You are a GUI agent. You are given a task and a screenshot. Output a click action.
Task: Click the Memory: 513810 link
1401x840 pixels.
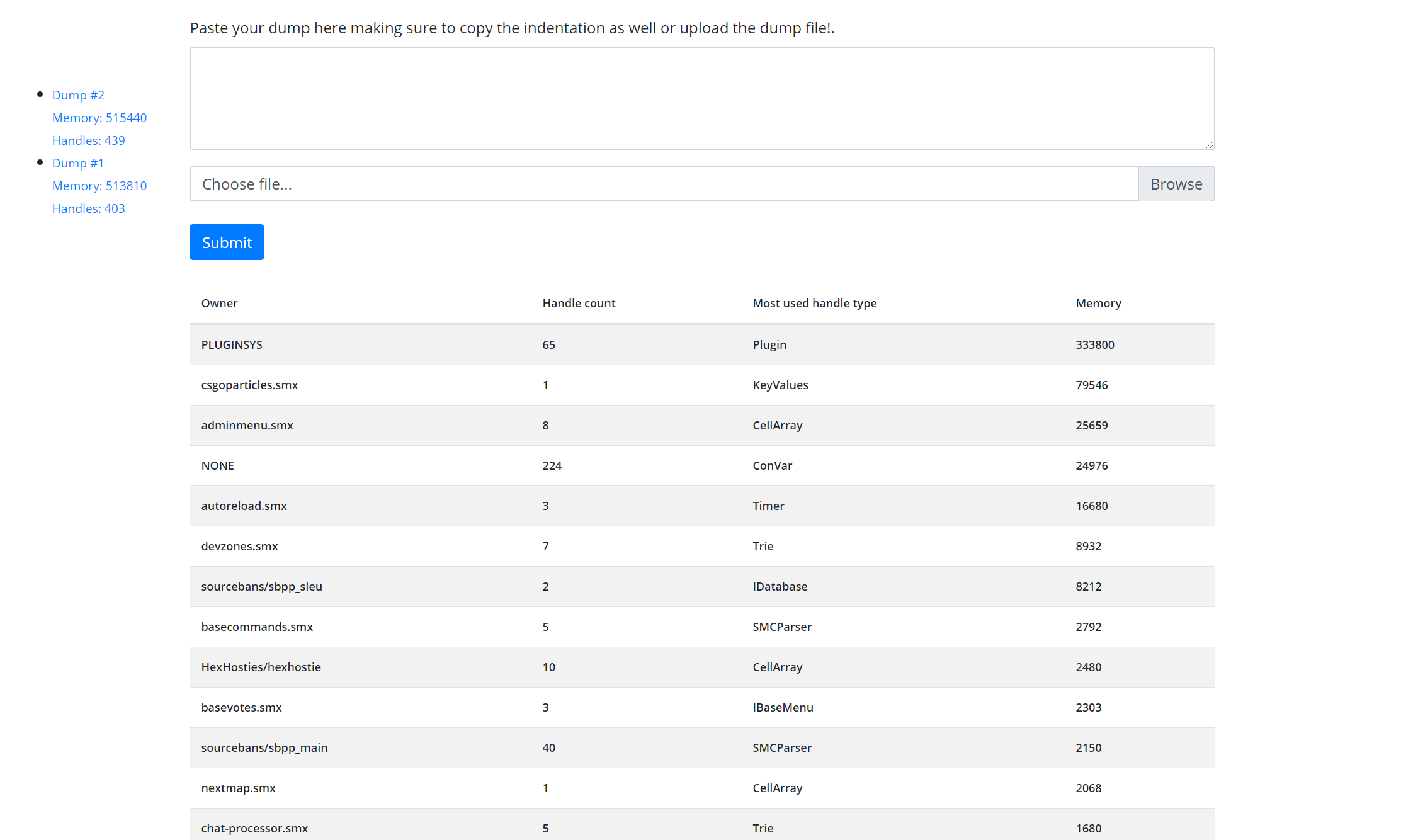pyautogui.click(x=99, y=186)
